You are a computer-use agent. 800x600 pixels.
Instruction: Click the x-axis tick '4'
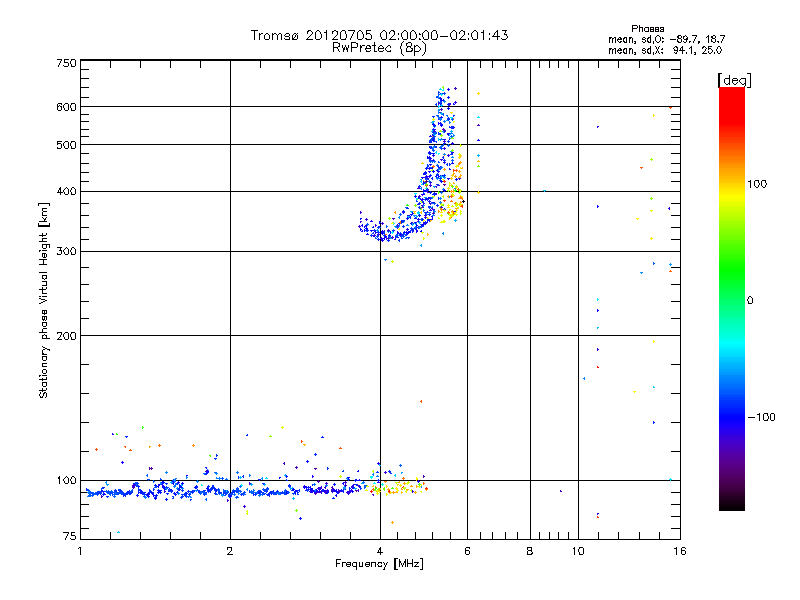pos(380,551)
